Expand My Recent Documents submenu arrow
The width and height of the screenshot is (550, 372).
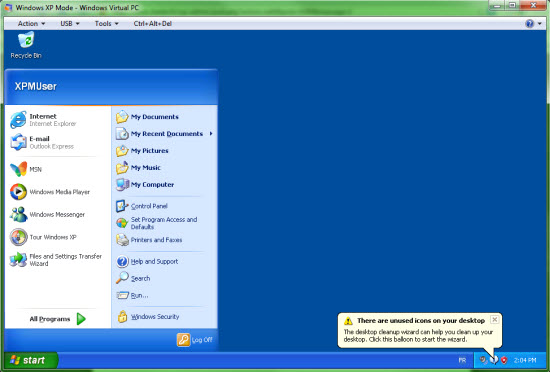pos(211,134)
